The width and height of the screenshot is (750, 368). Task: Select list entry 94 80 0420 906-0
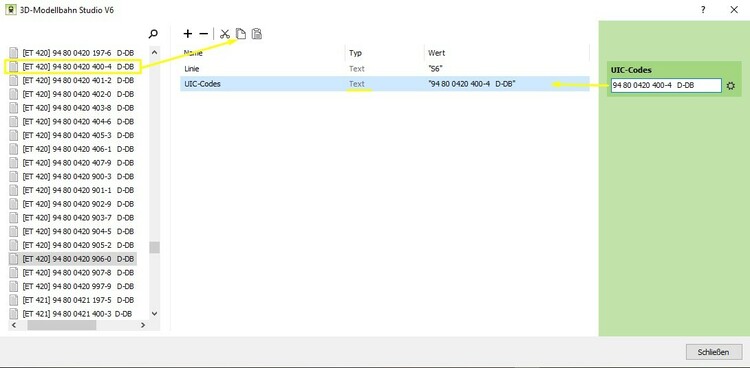coord(72,259)
